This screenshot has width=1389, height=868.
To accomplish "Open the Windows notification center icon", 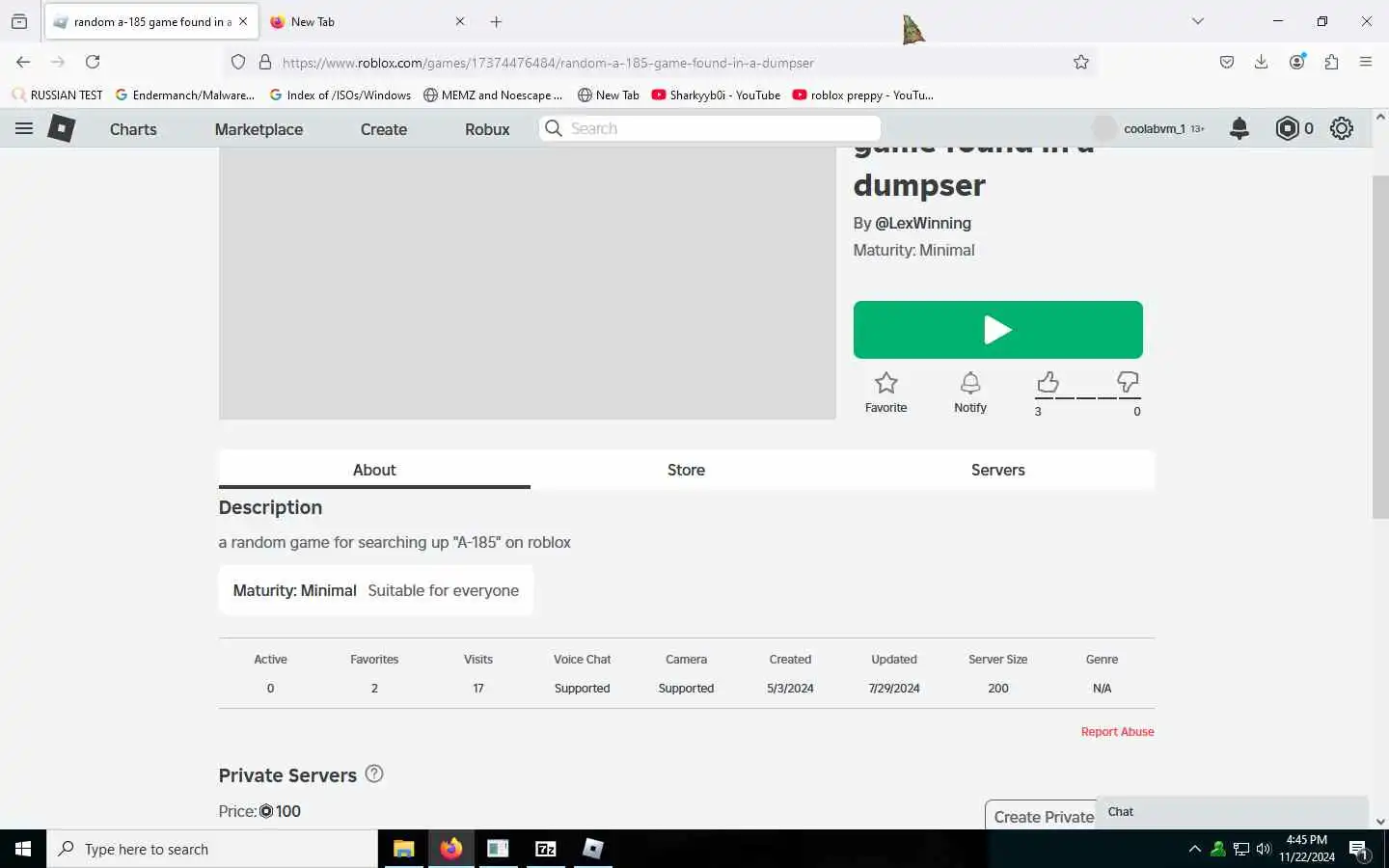I will click(1358, 850).
